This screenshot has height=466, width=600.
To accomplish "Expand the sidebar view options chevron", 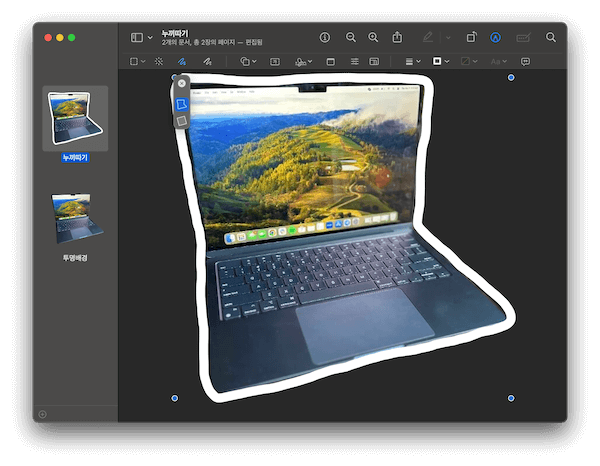I will (150, 37).
